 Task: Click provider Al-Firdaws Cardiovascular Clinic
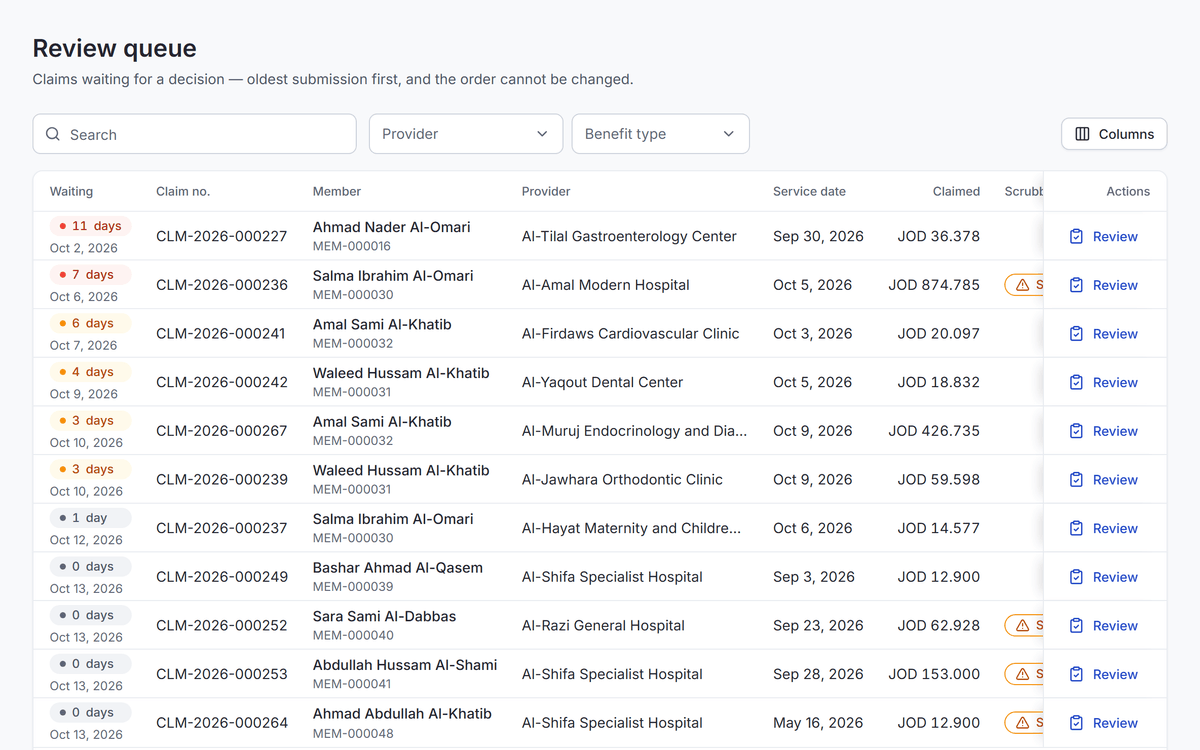[x=631, y=334]
